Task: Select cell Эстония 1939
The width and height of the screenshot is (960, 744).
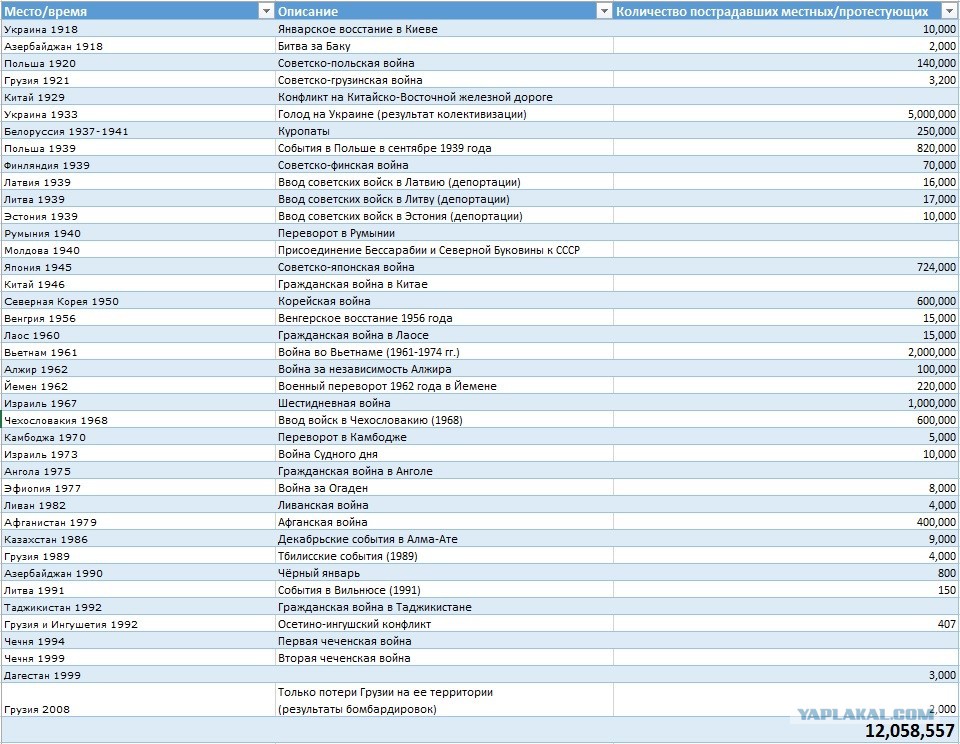Action: pyautogui.click(x=138, y=216)
